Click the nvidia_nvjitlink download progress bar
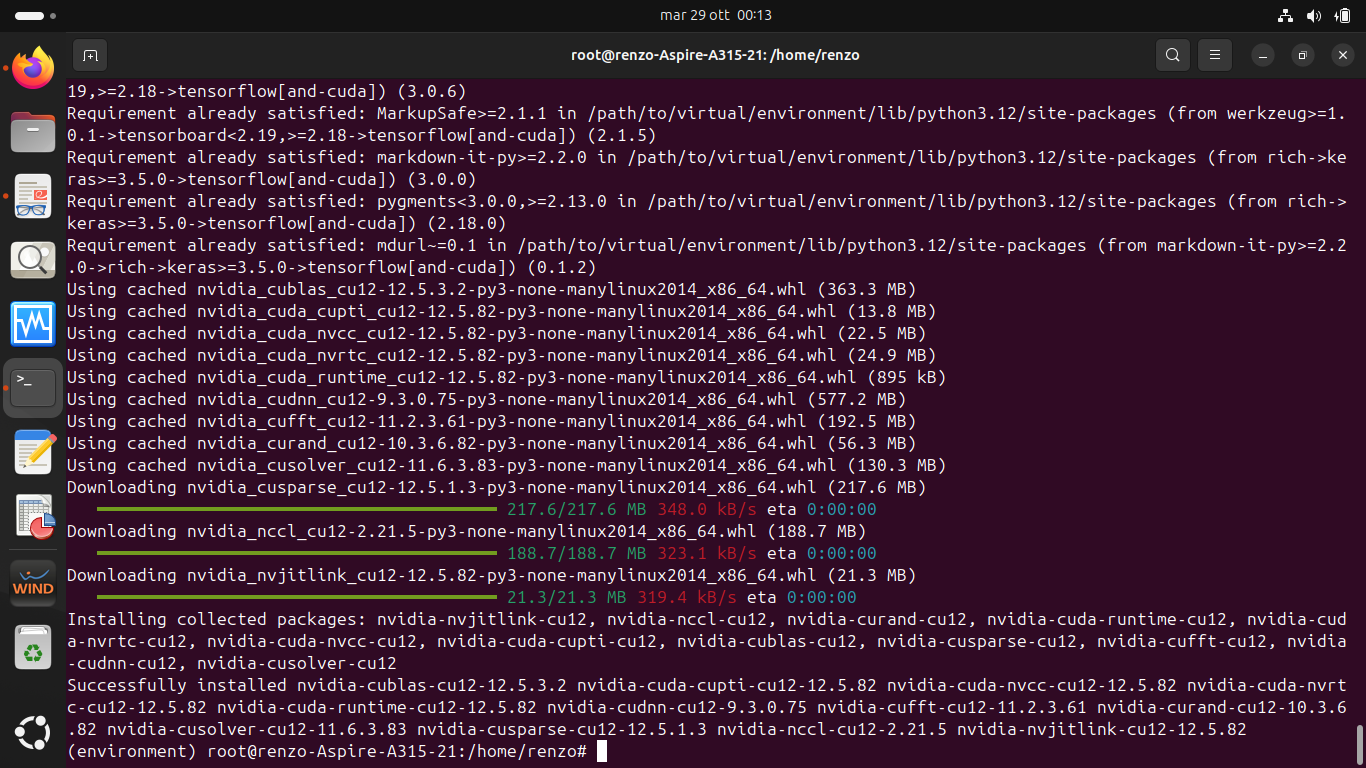Image resolution: width=1366 pixels, height=768 pixels. pyautogui.click(x=296, y=597)
